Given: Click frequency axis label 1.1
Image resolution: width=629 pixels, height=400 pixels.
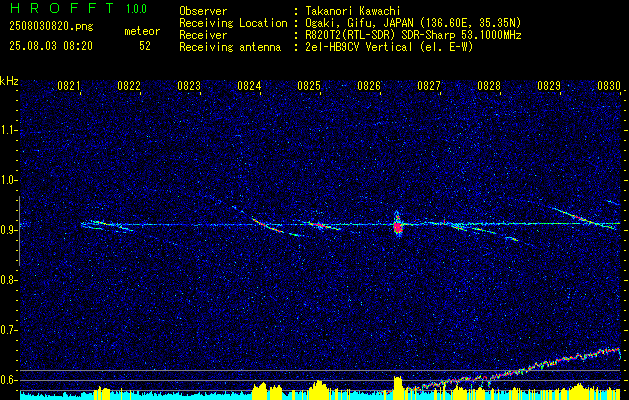Looking at the screenshot, I should pos(8,130).
